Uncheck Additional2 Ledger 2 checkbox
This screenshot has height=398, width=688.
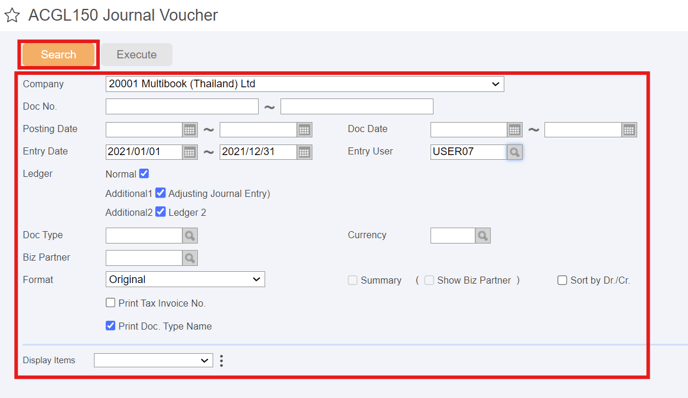click(x=161, y=212)
